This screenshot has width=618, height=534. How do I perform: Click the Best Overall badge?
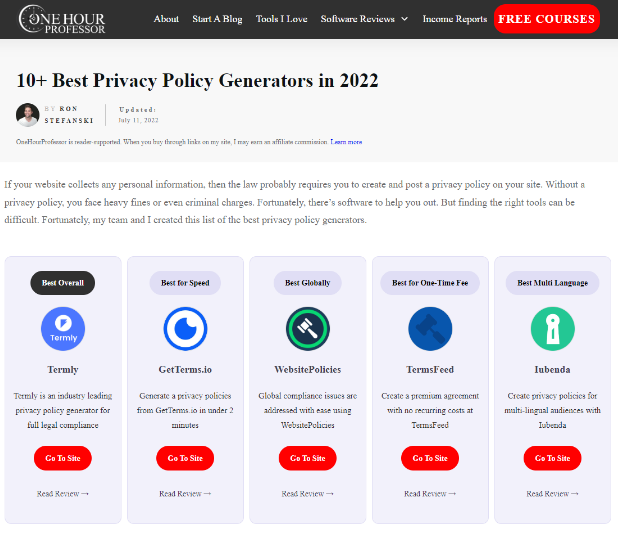(63, 283)
